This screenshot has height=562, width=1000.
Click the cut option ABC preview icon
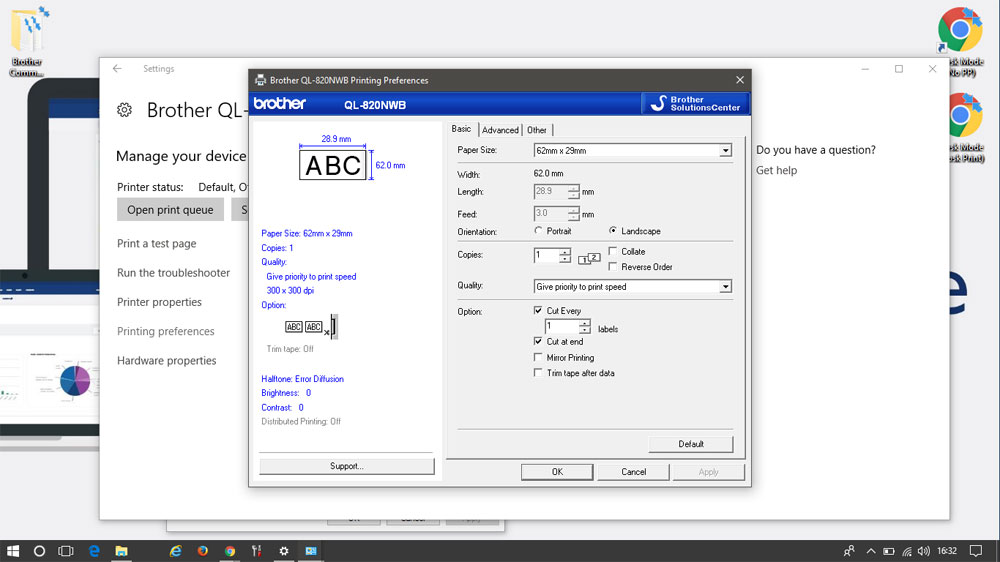[x=311, y=327]
